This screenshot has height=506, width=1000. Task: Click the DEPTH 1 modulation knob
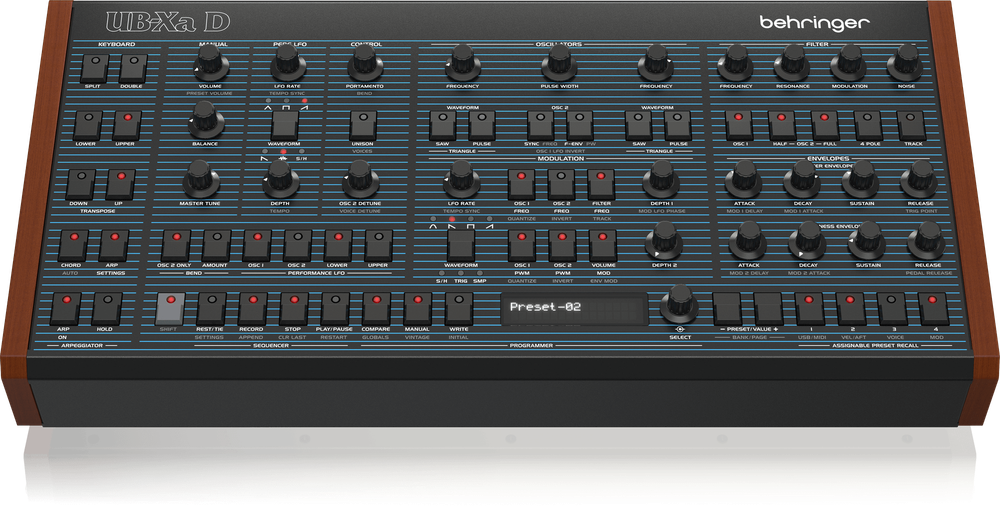tap(661, 178)
